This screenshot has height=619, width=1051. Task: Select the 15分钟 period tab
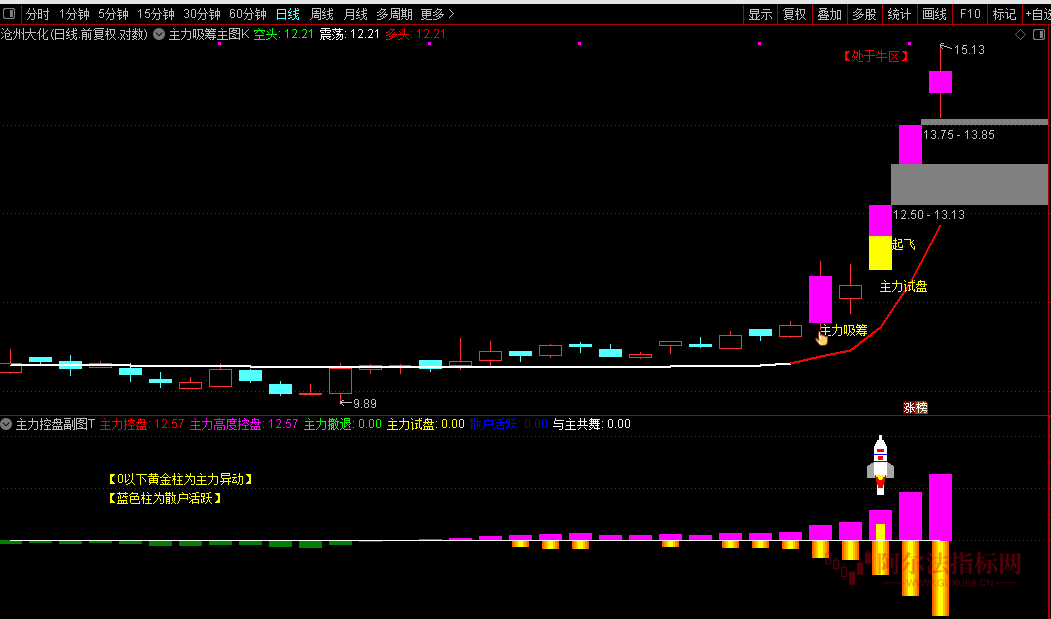pos(155,14)
